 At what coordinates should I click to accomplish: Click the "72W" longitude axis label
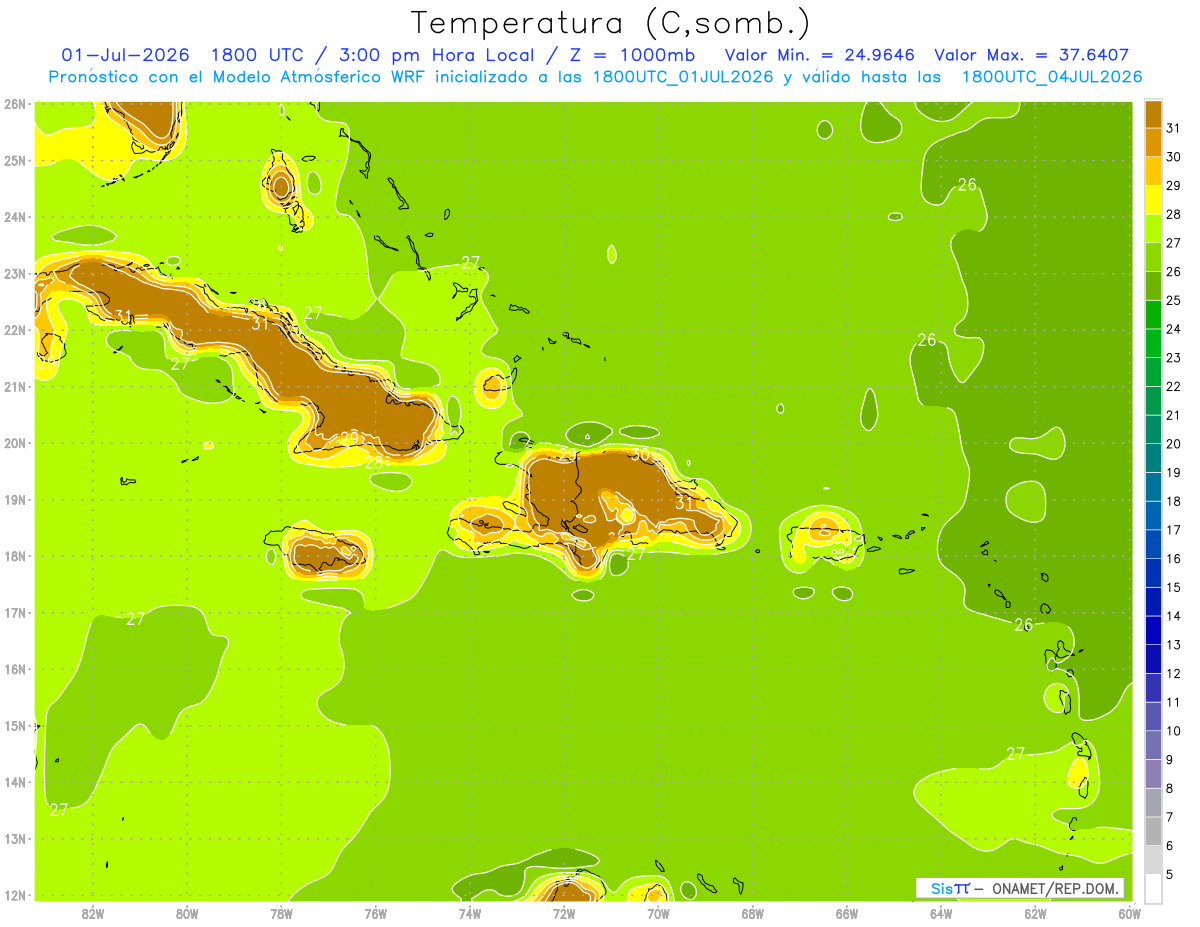(564, 913)
